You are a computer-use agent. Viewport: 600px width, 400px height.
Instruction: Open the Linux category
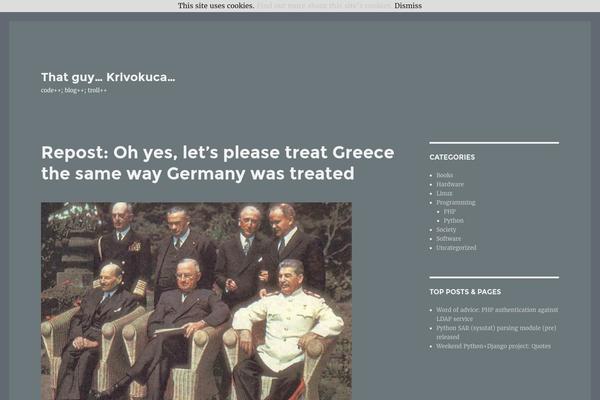444,194
